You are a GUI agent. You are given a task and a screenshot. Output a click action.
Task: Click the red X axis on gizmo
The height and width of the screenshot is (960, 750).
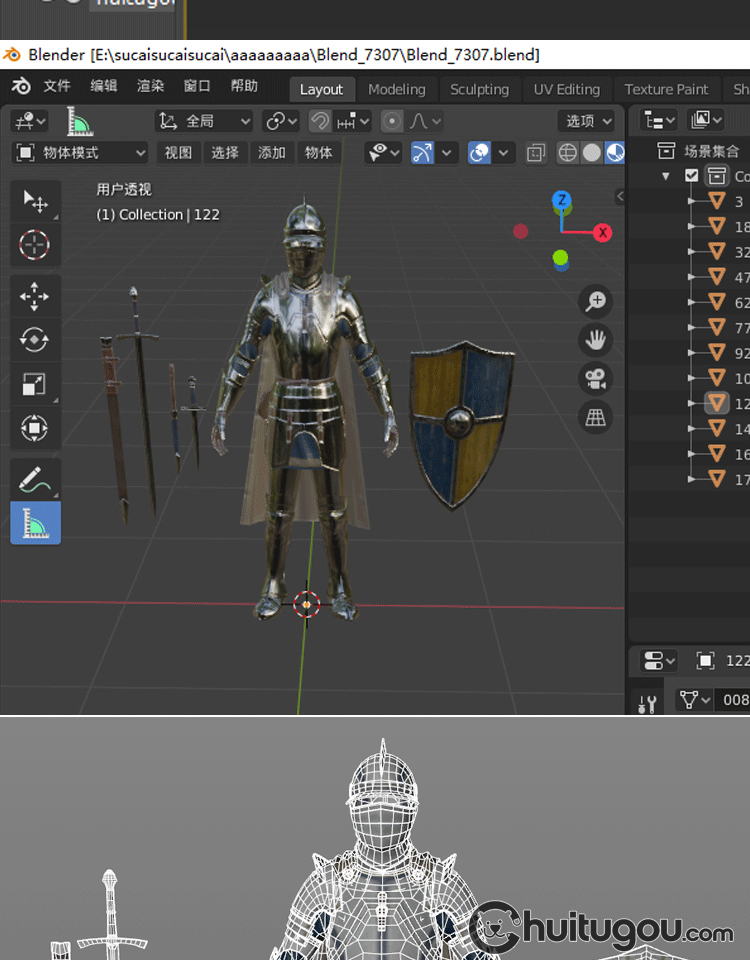(x=602, y=233)
